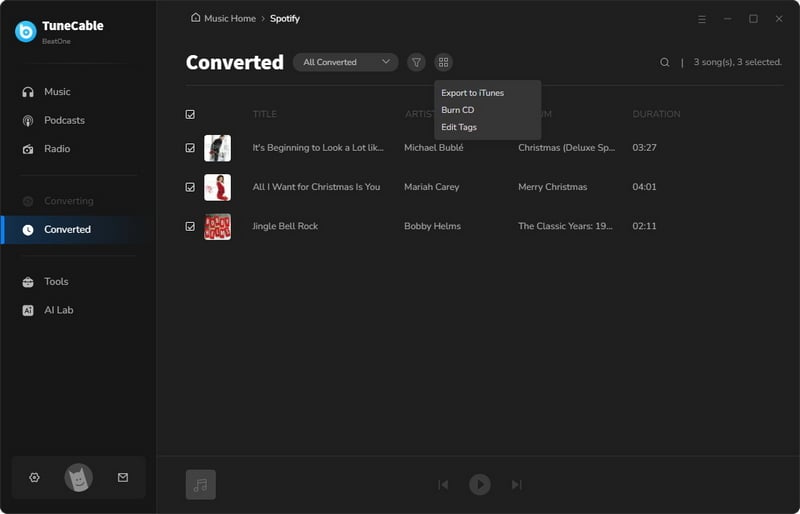Click artist name Michael Bublé
The width and height of the screenshot is (800, 514).
tap(434, 148)
